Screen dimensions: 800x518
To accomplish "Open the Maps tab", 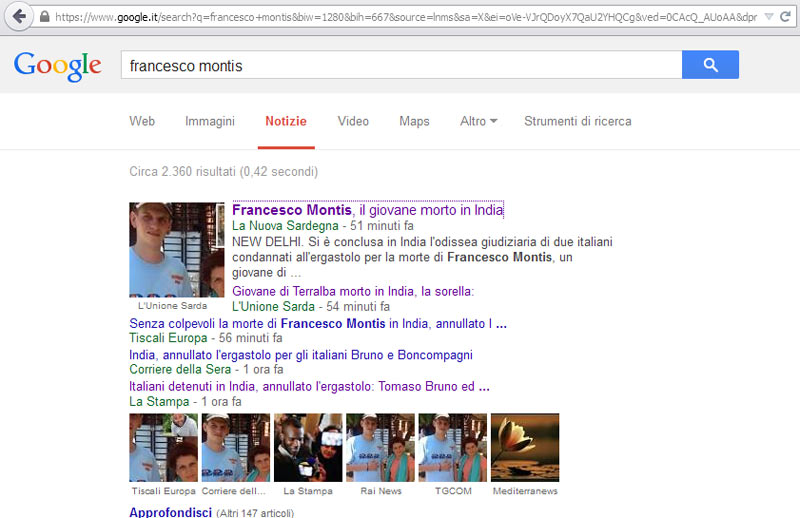I will [x=414, y=121].
